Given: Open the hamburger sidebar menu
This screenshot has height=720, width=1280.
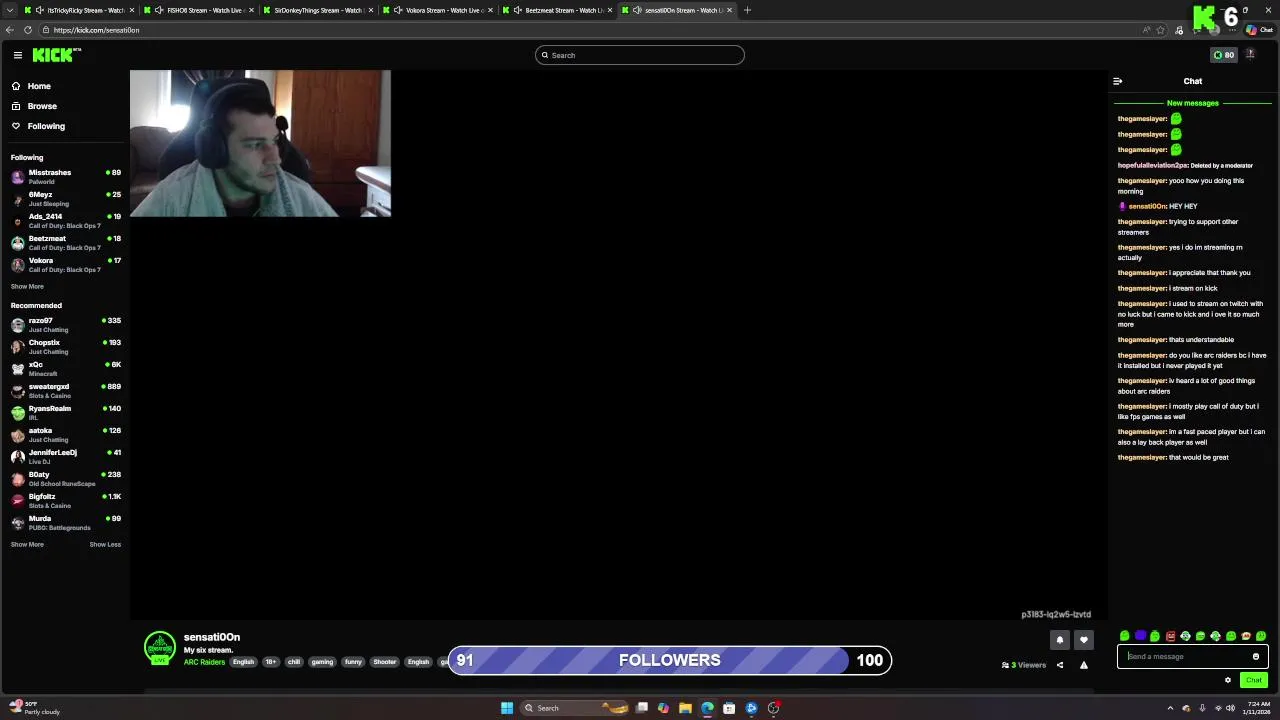Looking at the screenshot, I should coord(17,55).
